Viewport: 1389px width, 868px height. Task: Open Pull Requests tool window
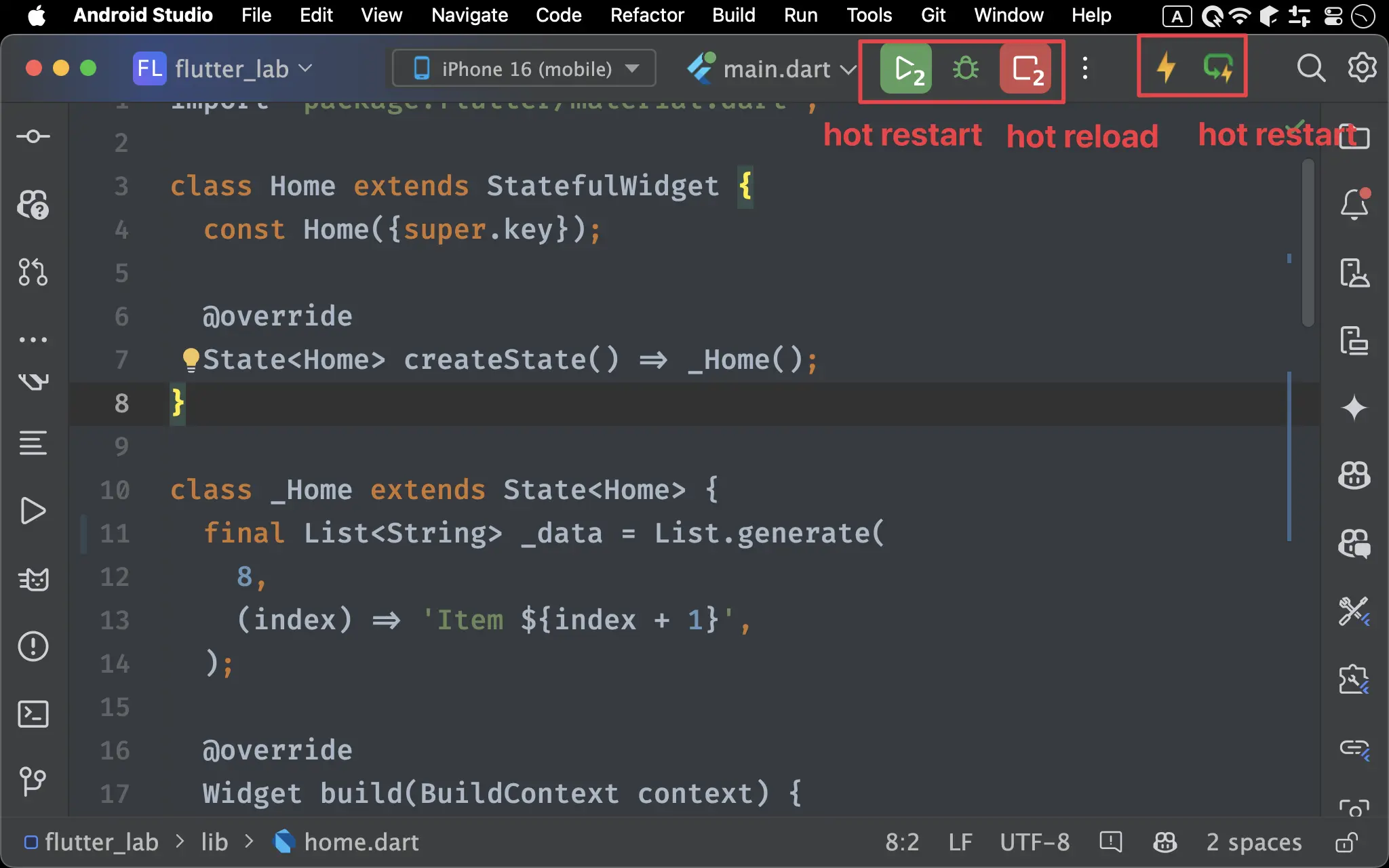click(33, 272)
